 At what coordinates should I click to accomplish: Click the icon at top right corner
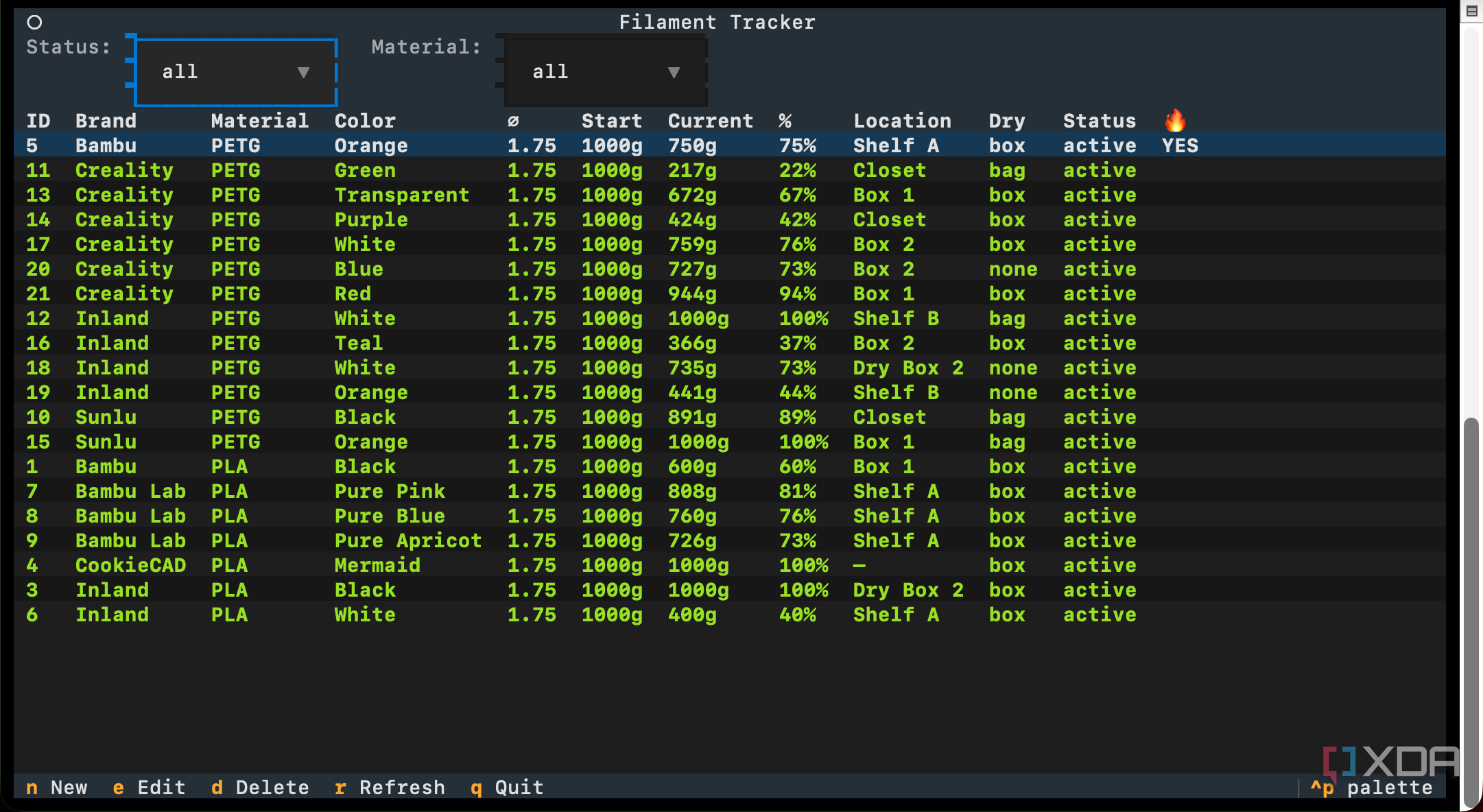click(1471, 11)
